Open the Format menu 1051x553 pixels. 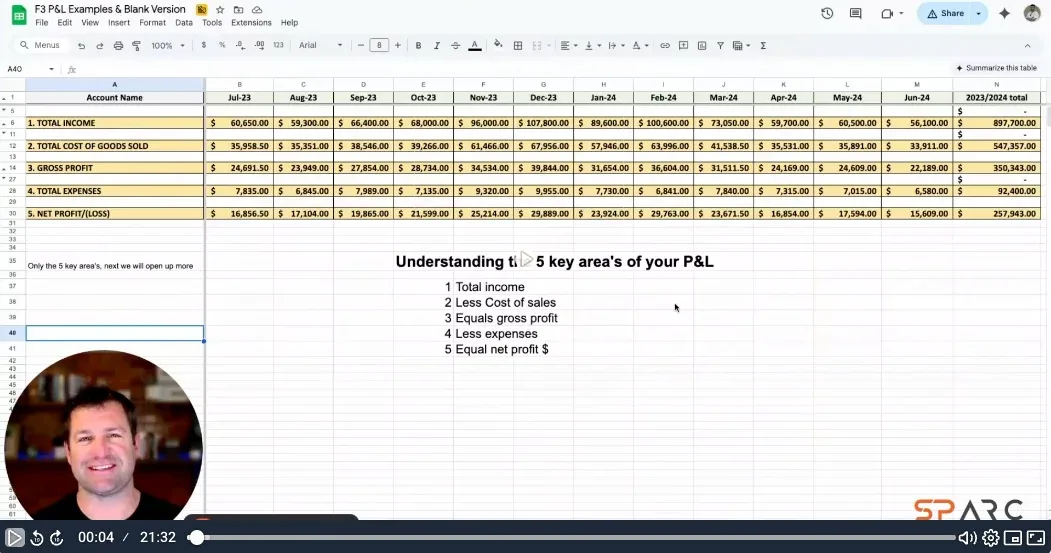(152, 23)
